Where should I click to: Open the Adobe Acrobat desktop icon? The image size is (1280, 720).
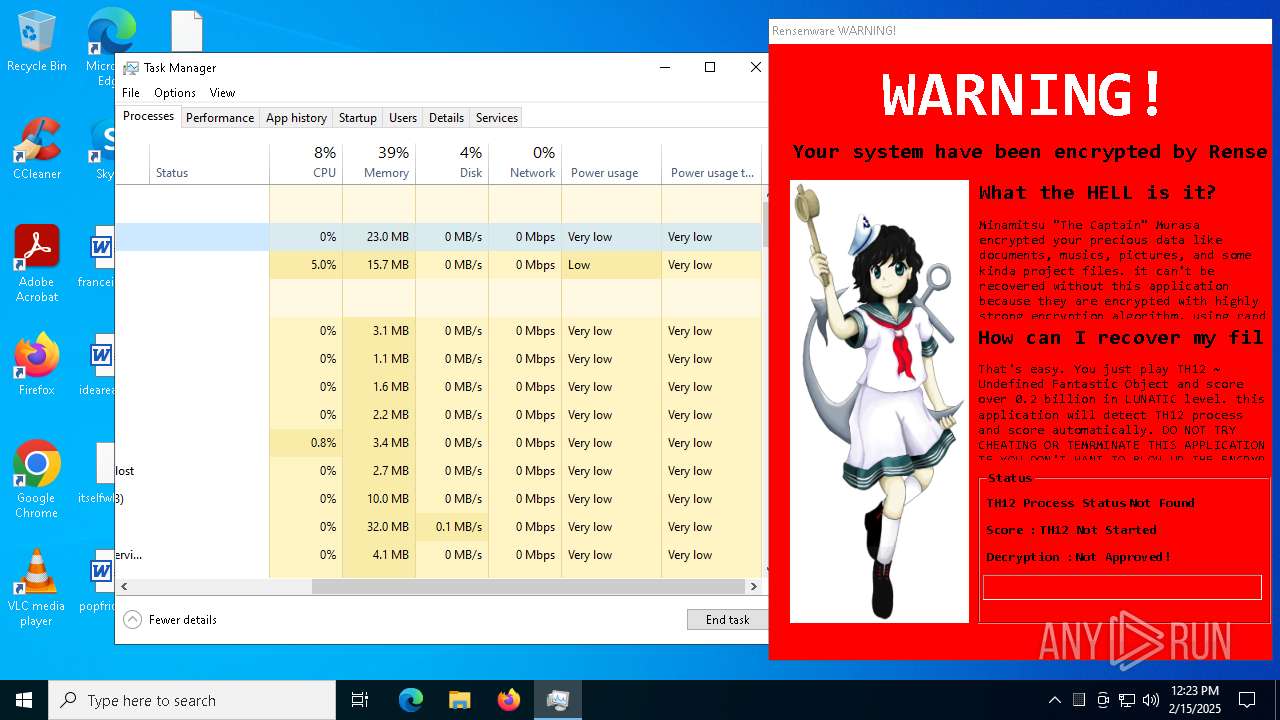(37, 264)
